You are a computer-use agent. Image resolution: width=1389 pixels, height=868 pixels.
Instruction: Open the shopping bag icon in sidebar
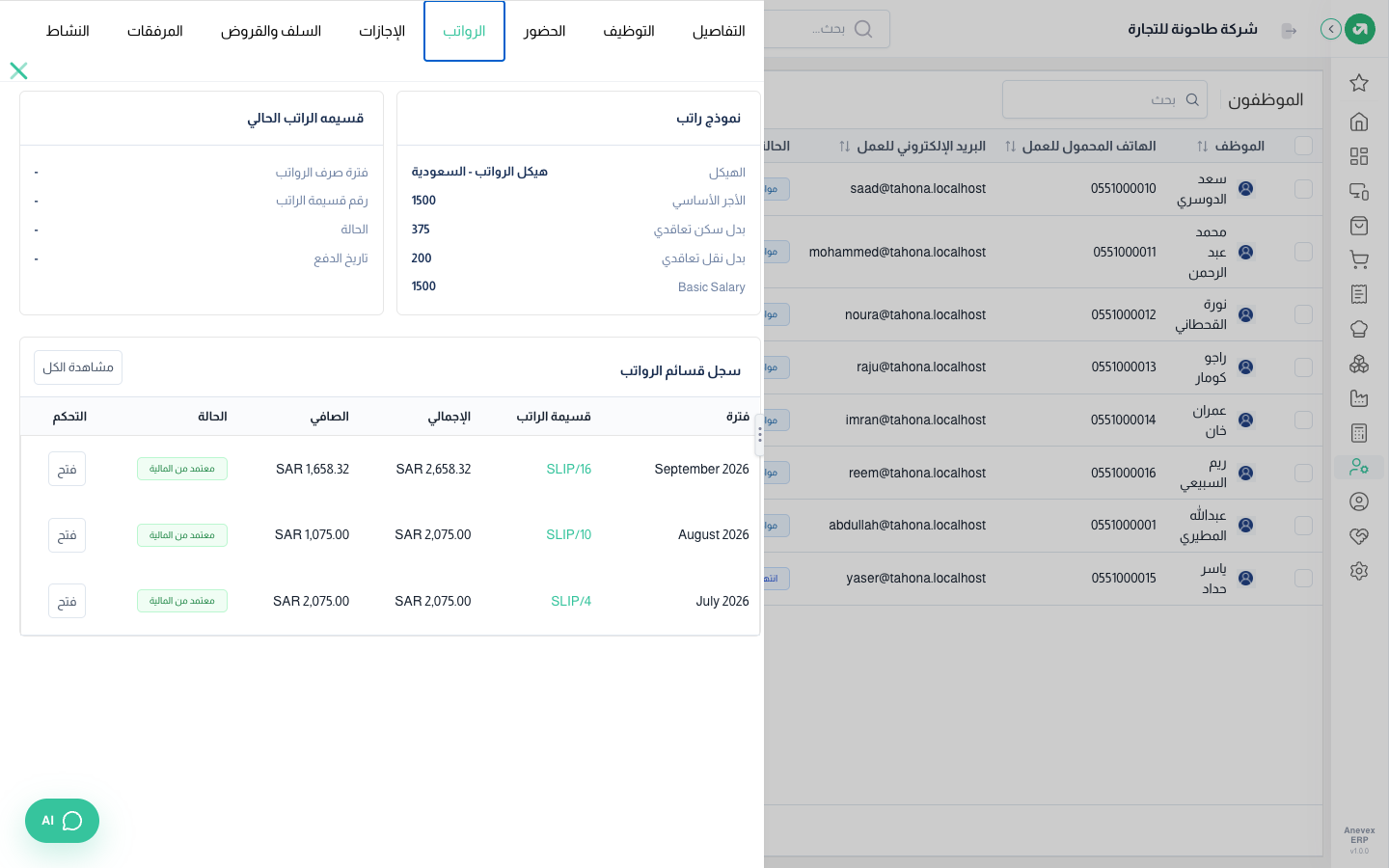coord(1359,226)
